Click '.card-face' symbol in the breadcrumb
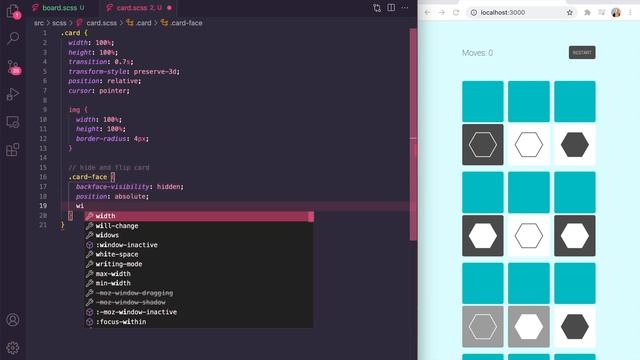The image size is (640, 360). (186, 23)
